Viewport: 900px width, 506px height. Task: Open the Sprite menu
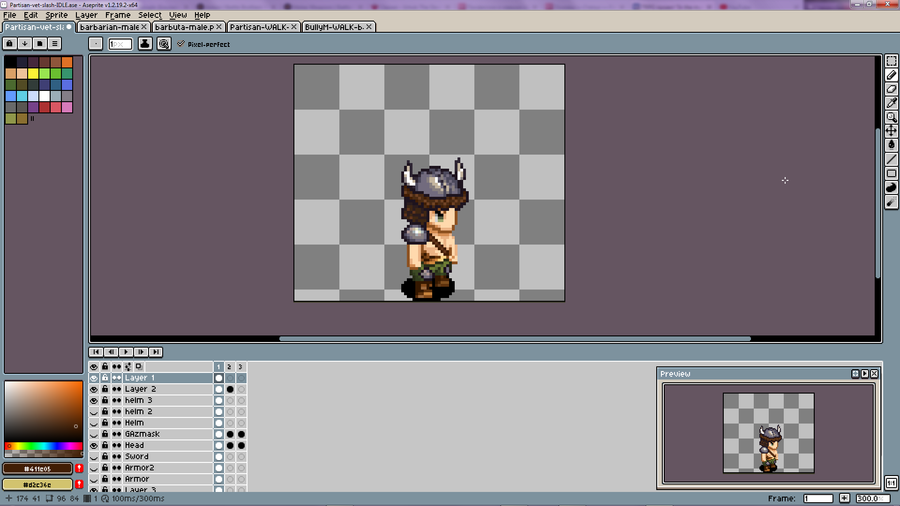click(56, 15)
